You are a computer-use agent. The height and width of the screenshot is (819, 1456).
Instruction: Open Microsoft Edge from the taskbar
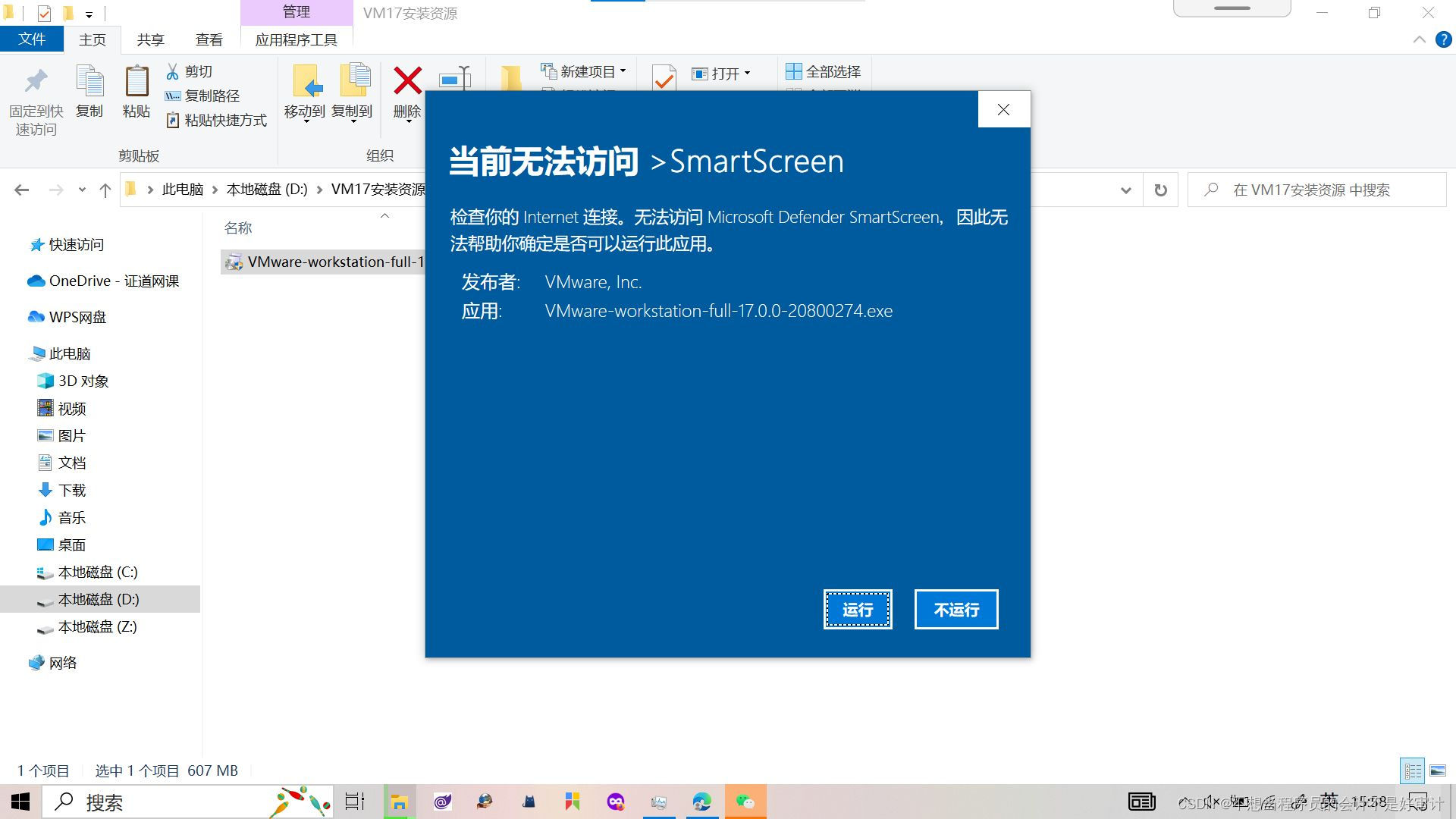701,802
